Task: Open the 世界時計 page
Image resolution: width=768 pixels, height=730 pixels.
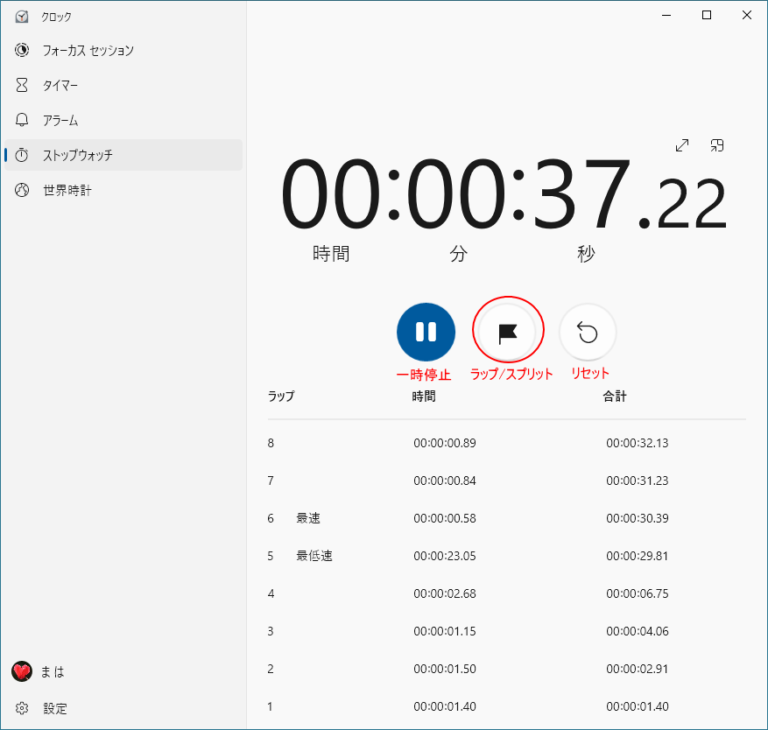Action: coord(67,190)
